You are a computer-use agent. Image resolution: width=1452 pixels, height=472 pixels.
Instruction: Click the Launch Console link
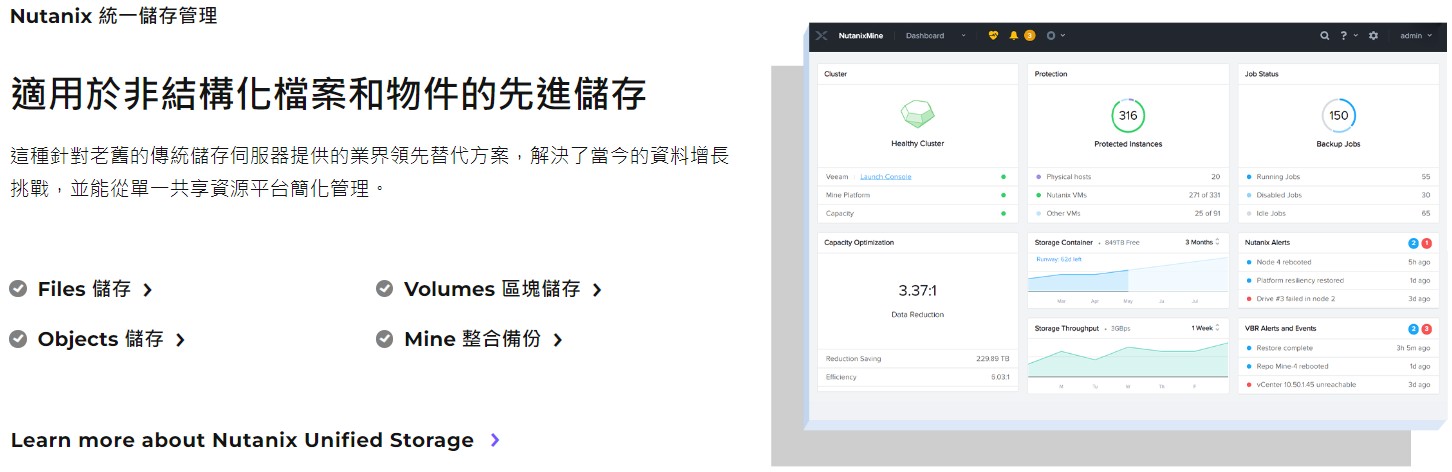pyautogui.click(x=885, y=177)
